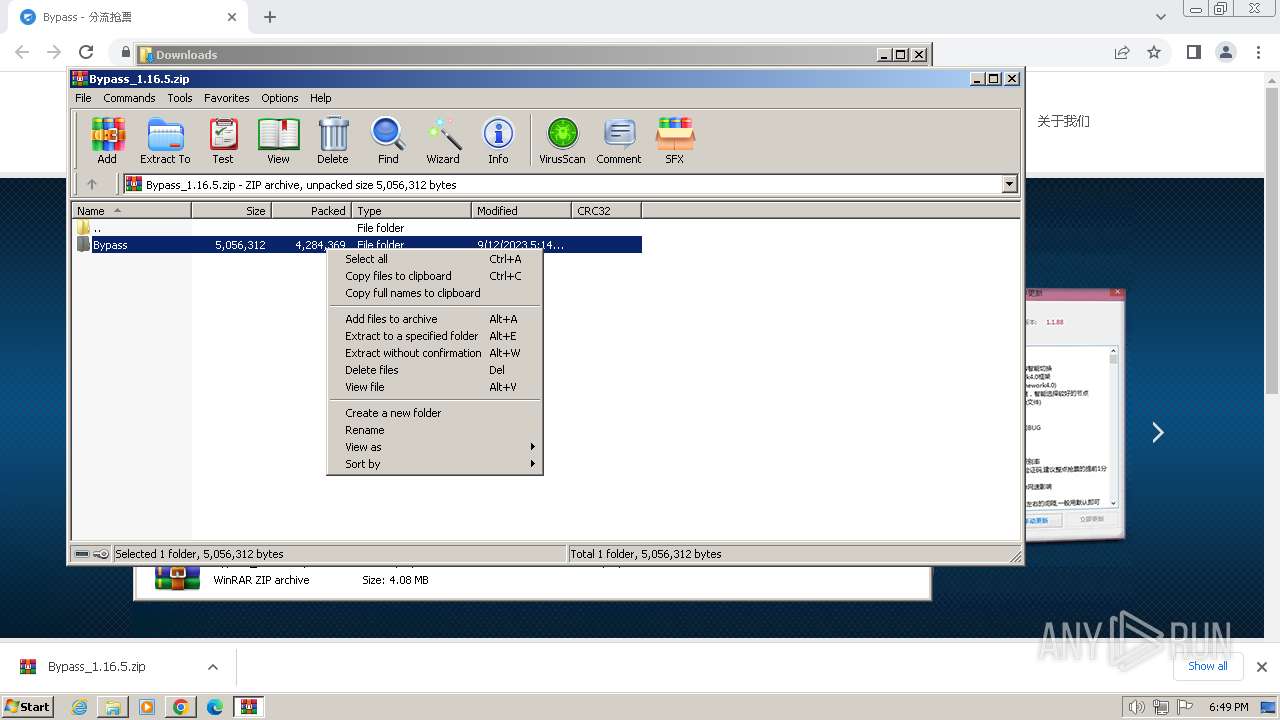Open the Commands menu
The height and width of the screenshot is (720, 1280).
pos(129,98)
